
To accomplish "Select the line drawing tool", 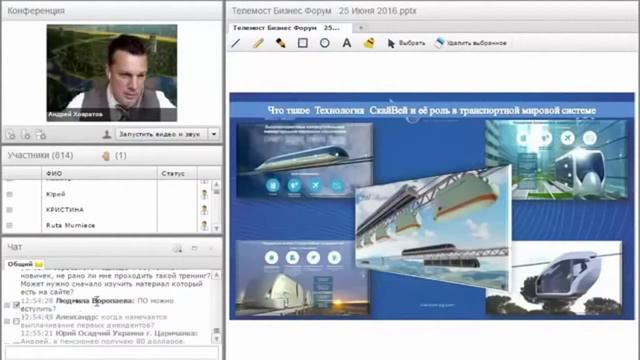I will coord(236,43).
